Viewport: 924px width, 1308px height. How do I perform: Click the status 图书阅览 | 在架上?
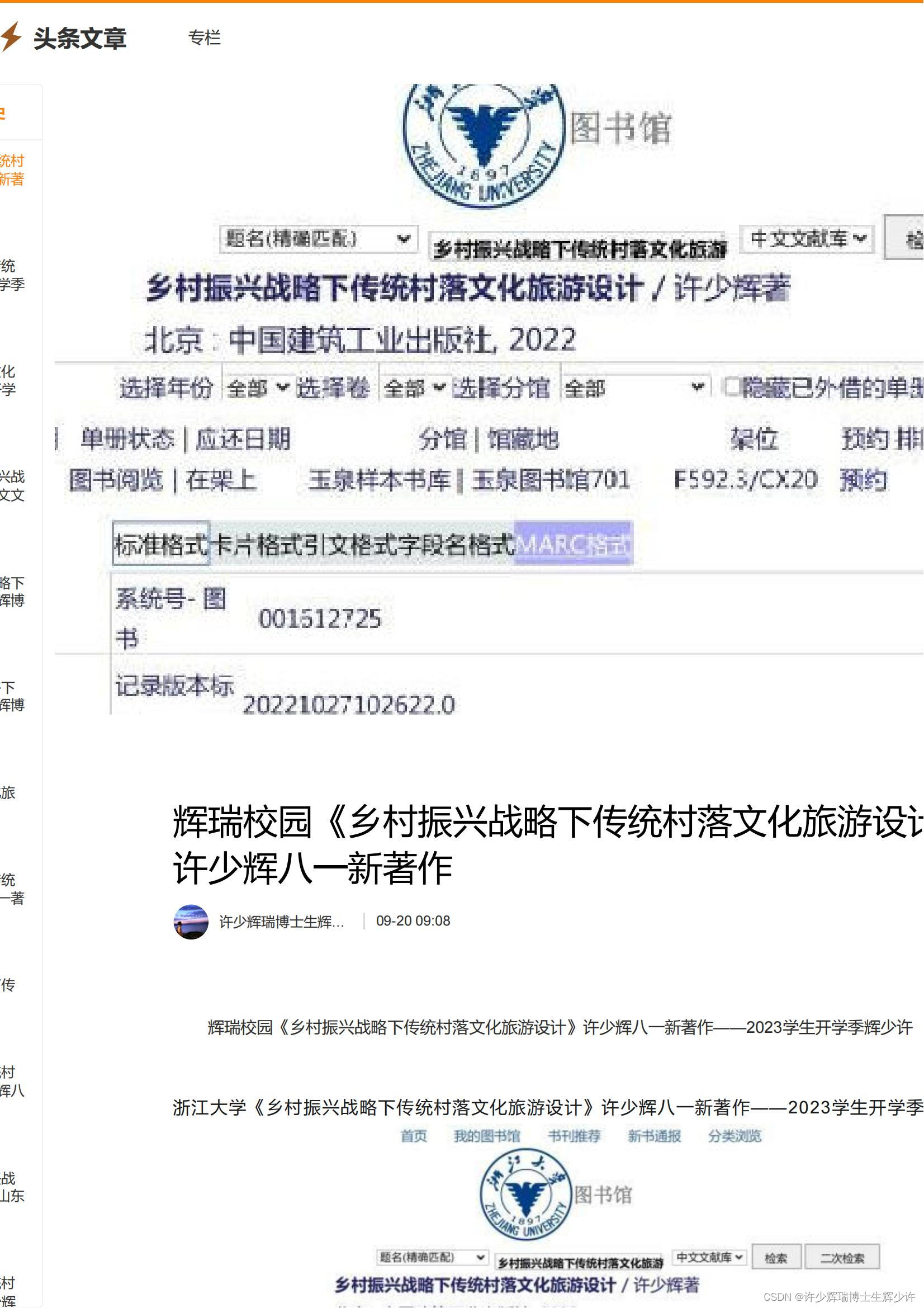tap(163, 480)
